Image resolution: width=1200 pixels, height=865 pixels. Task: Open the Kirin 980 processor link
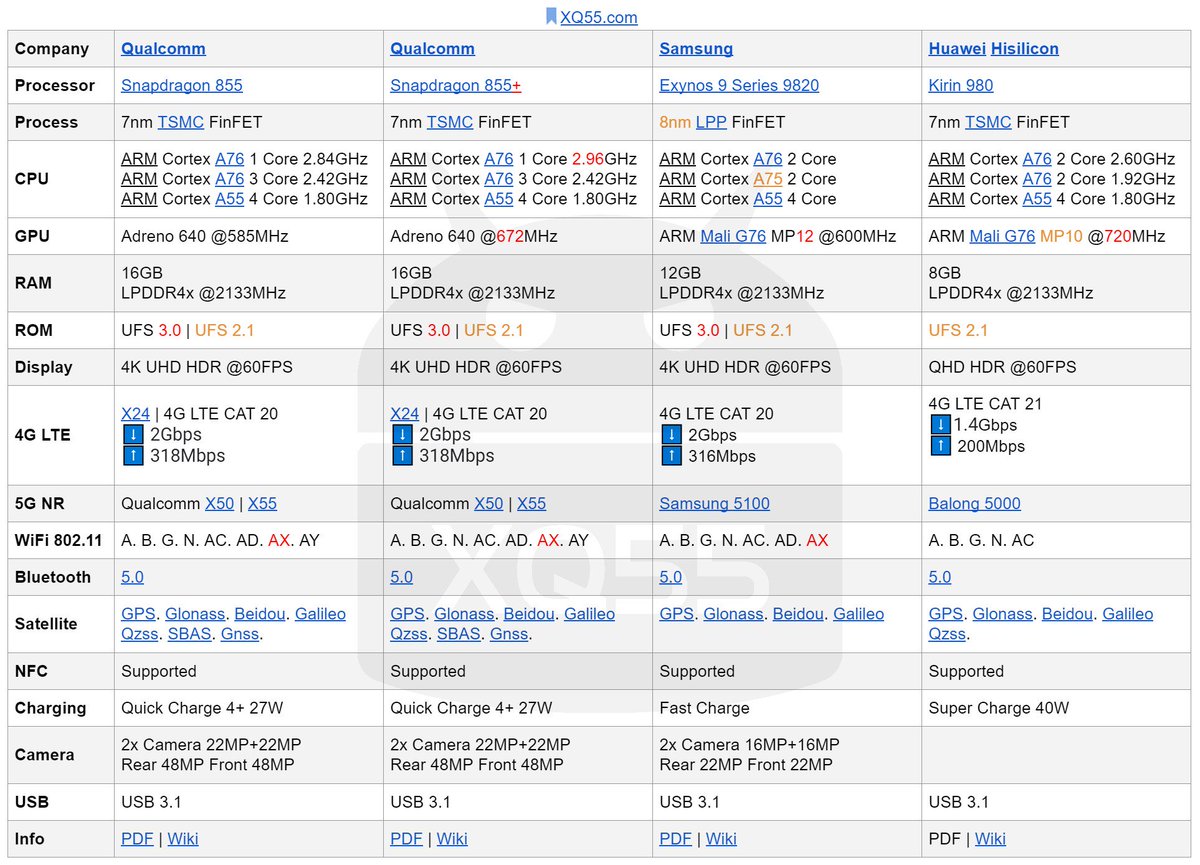[x=961, y=85]
